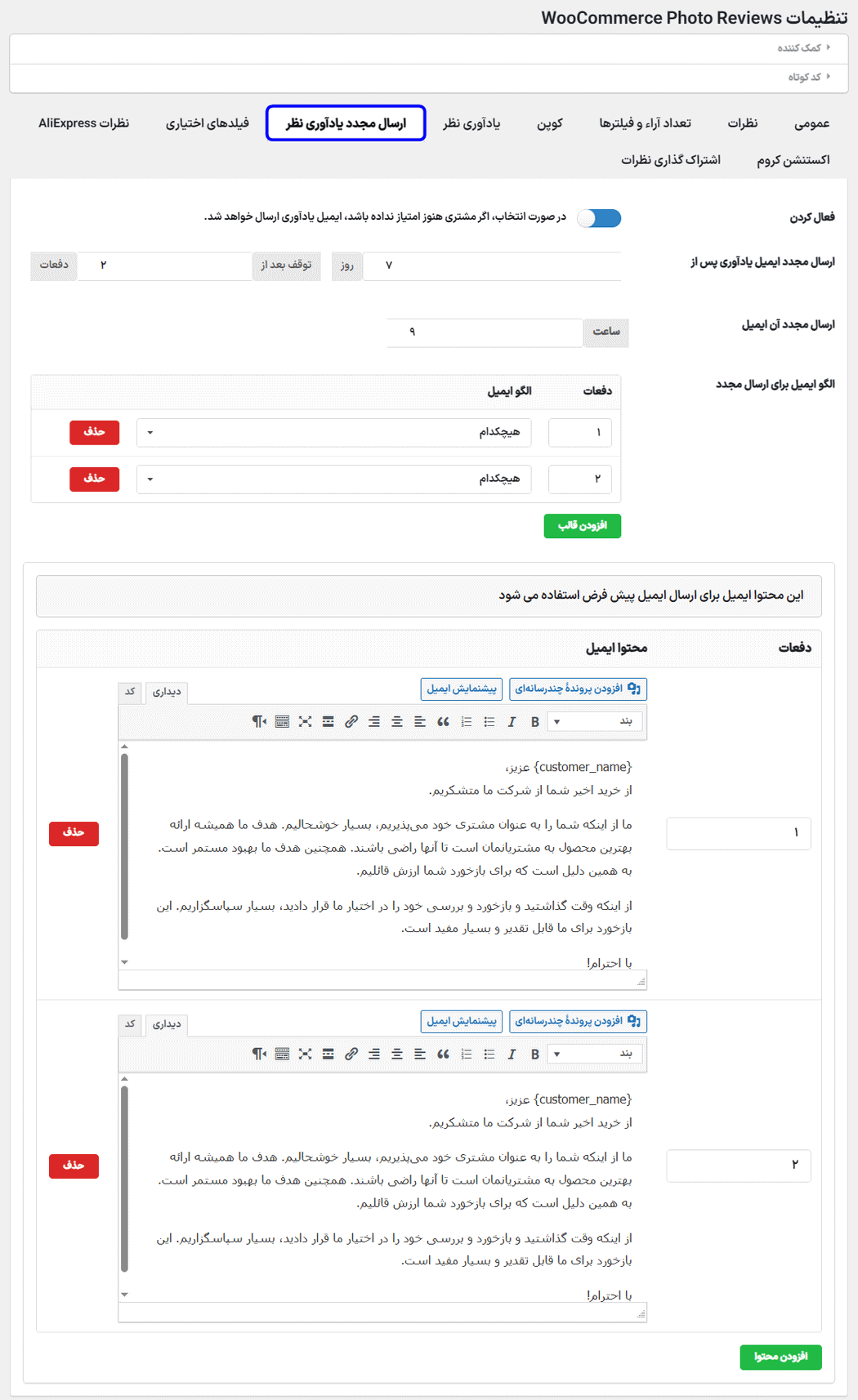The height and width of the screenshot is (1400, 858).
Task: Click the first email editor's vertical scrollbar
Action: point(124,845)
